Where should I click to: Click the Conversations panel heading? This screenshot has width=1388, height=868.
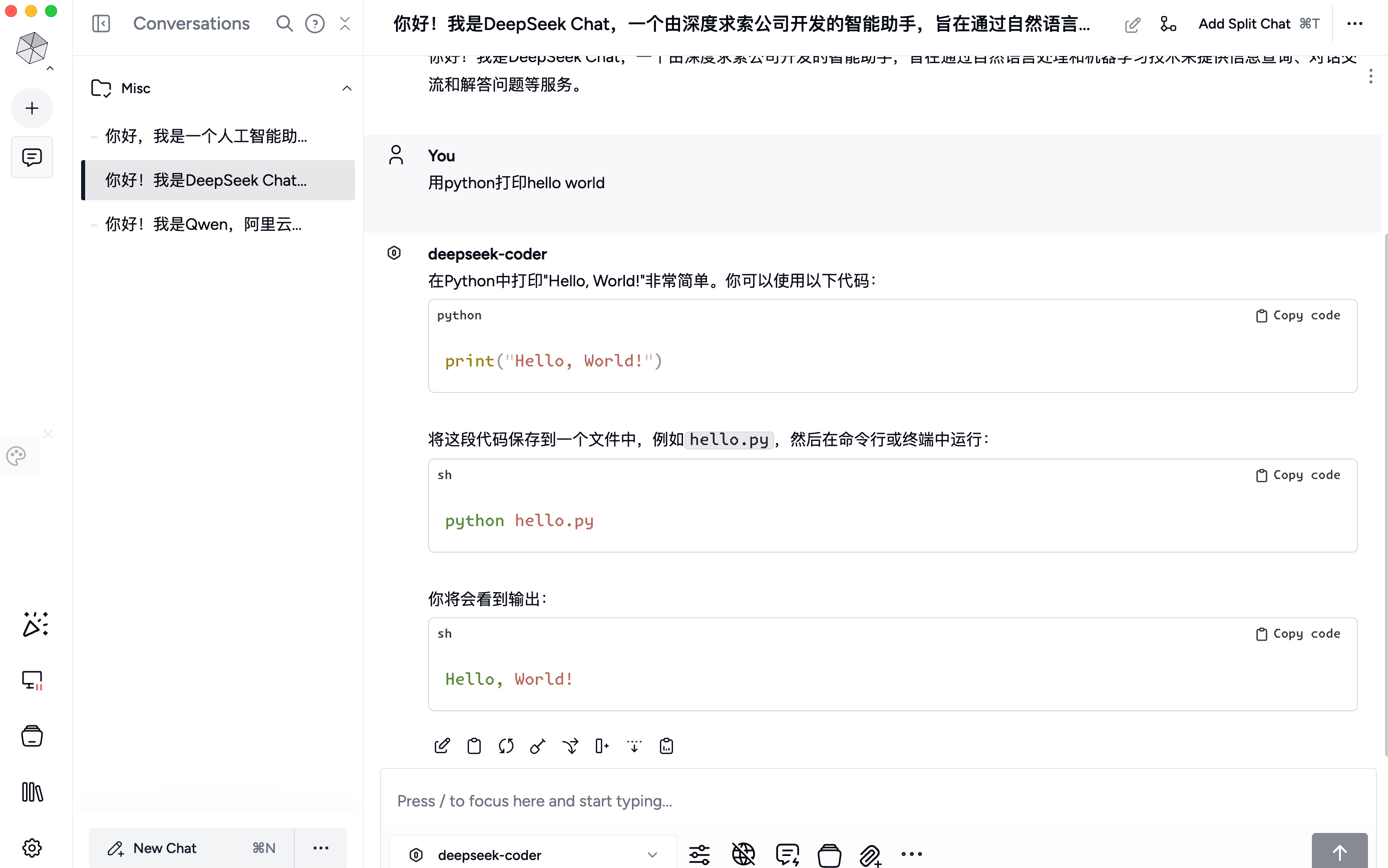click(x=191, y=24)
